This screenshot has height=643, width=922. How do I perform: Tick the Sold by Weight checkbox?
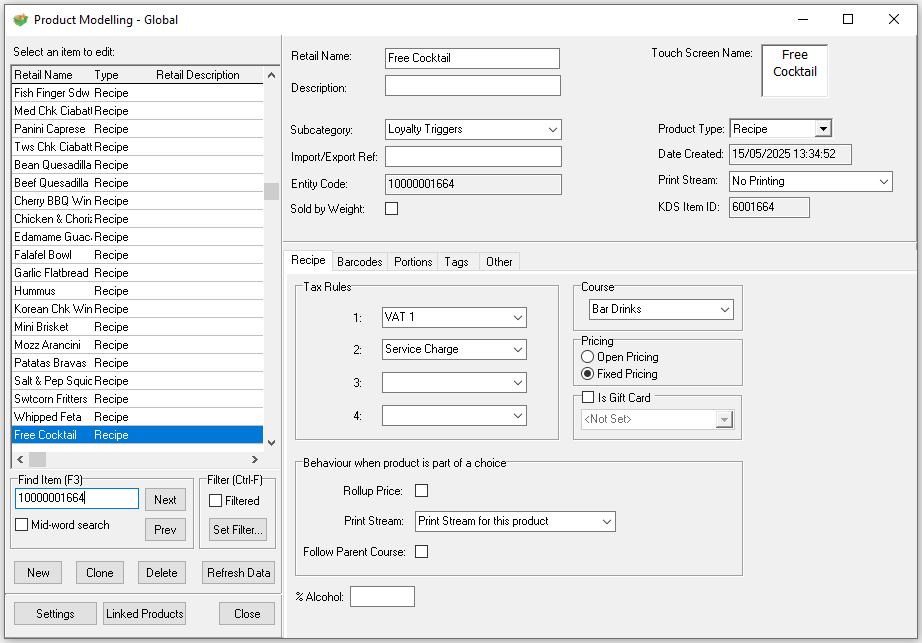392,209
